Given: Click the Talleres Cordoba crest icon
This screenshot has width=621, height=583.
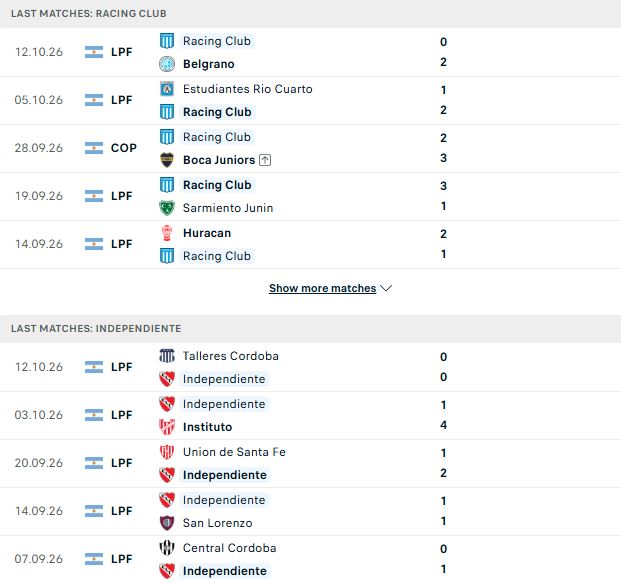Looking at the screenshot, I should pyautogui.click(x=167, y=356).
